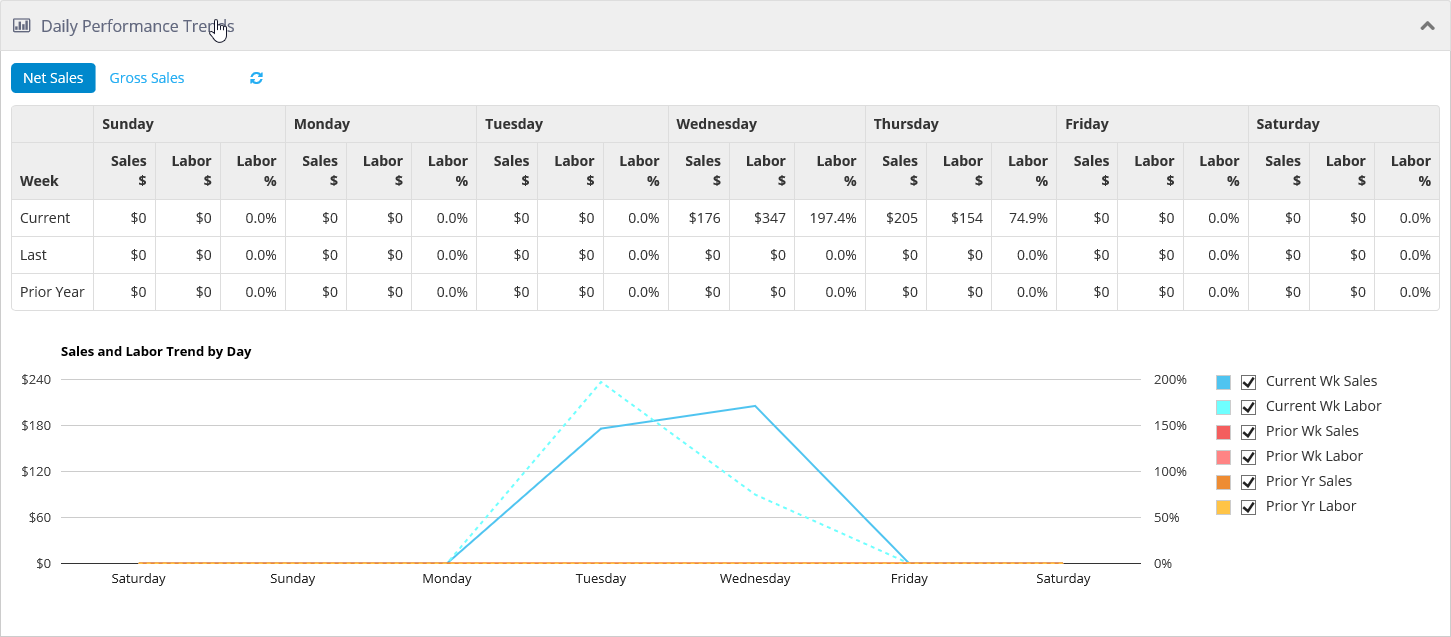Select the Prior Year row label

click(52, 292)
